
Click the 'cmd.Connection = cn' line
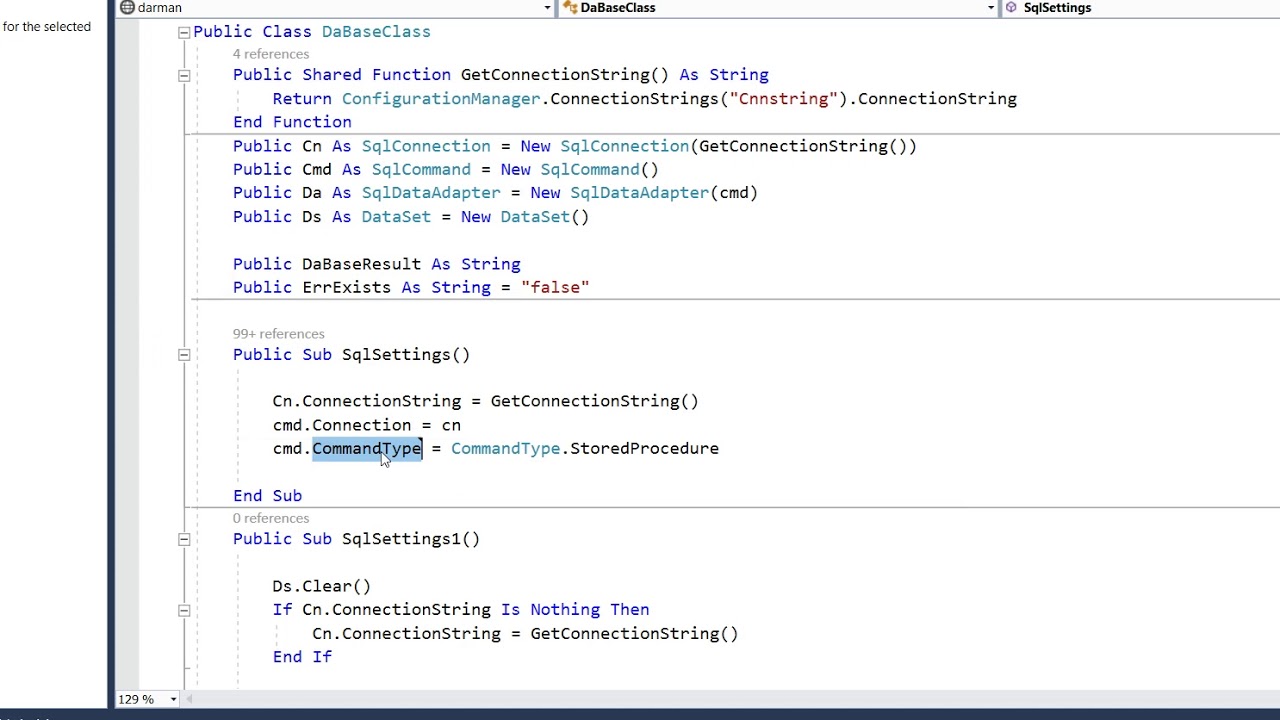(367, 425)
